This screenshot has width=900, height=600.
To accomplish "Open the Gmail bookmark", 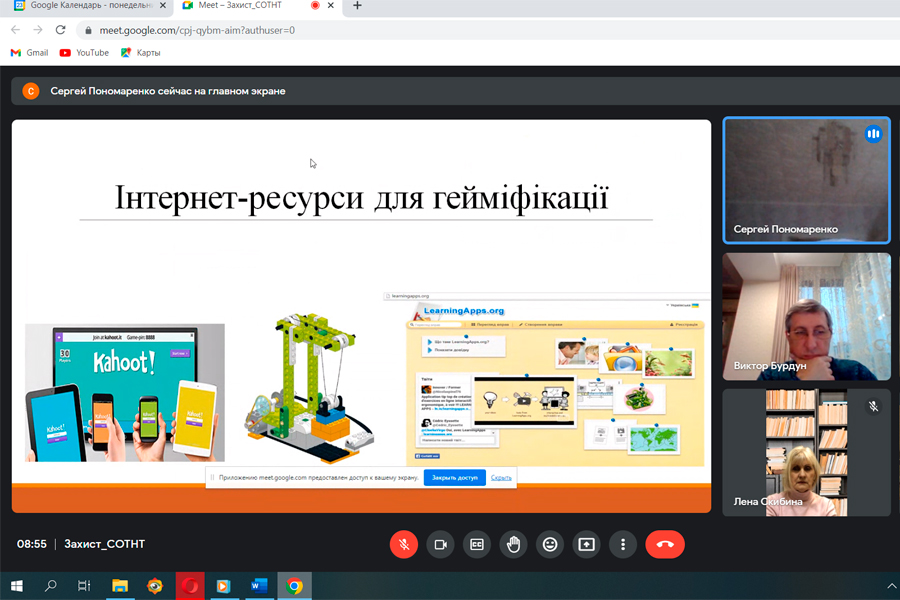I will (29, 52).
